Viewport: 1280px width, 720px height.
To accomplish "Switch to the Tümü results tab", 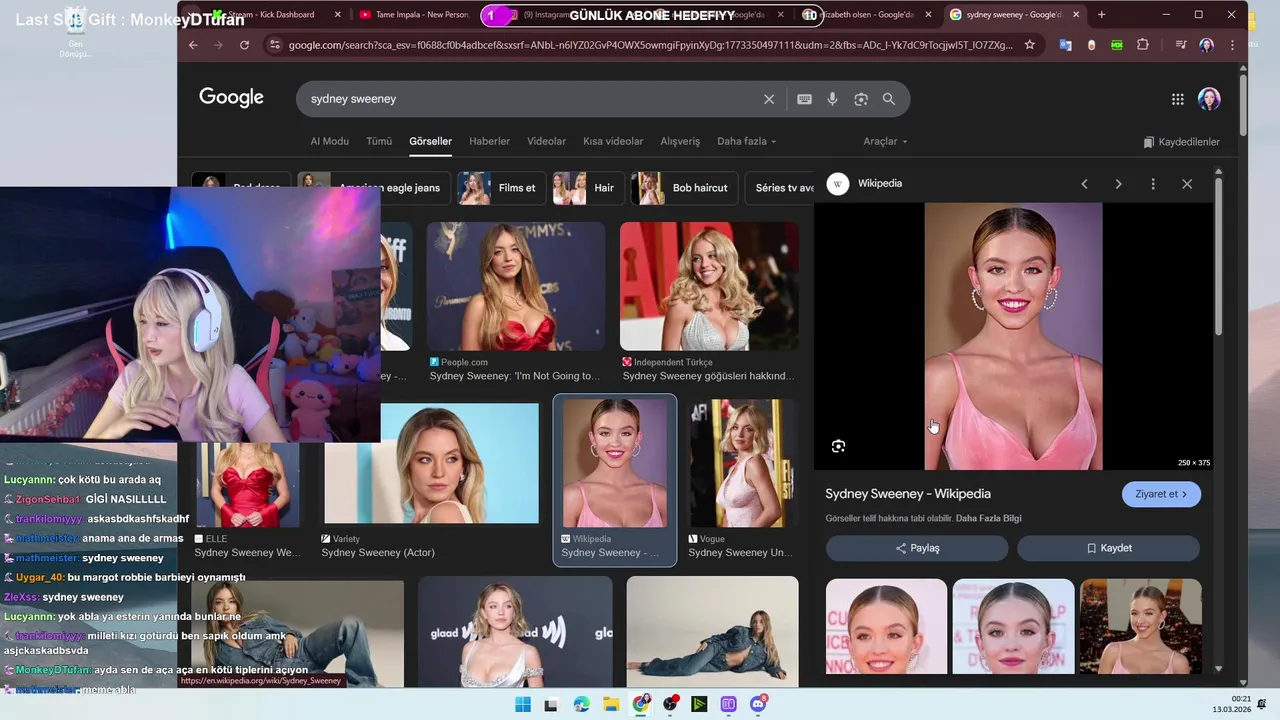I will pyautogui.click(x=379, y=141).
